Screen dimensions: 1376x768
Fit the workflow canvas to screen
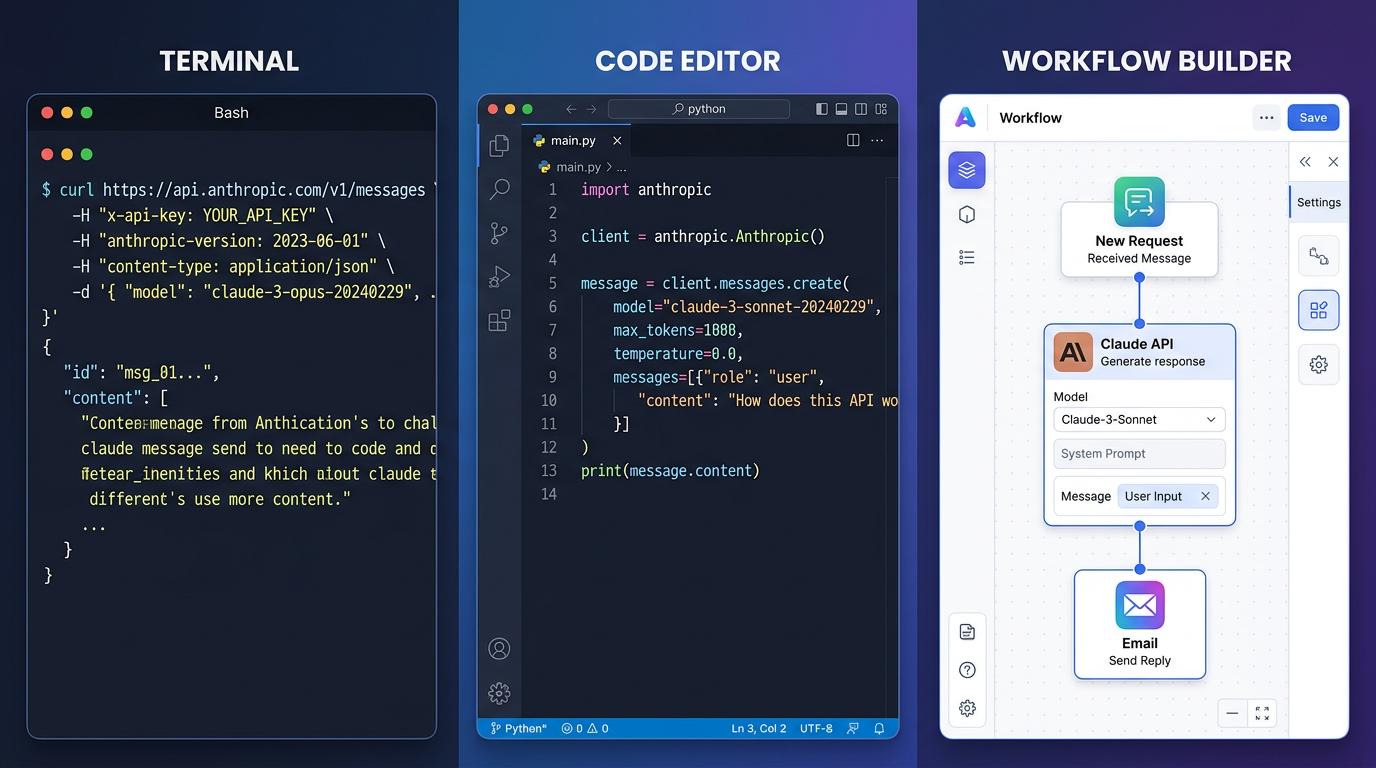1262,713
